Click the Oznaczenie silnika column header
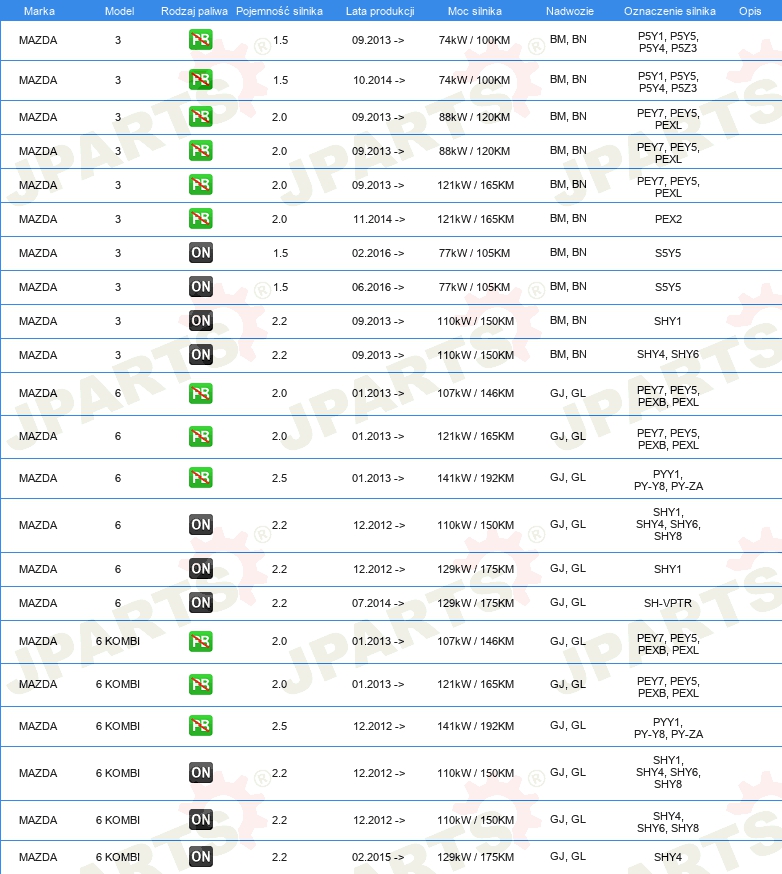The image size is (782, 874). [669, 11]
